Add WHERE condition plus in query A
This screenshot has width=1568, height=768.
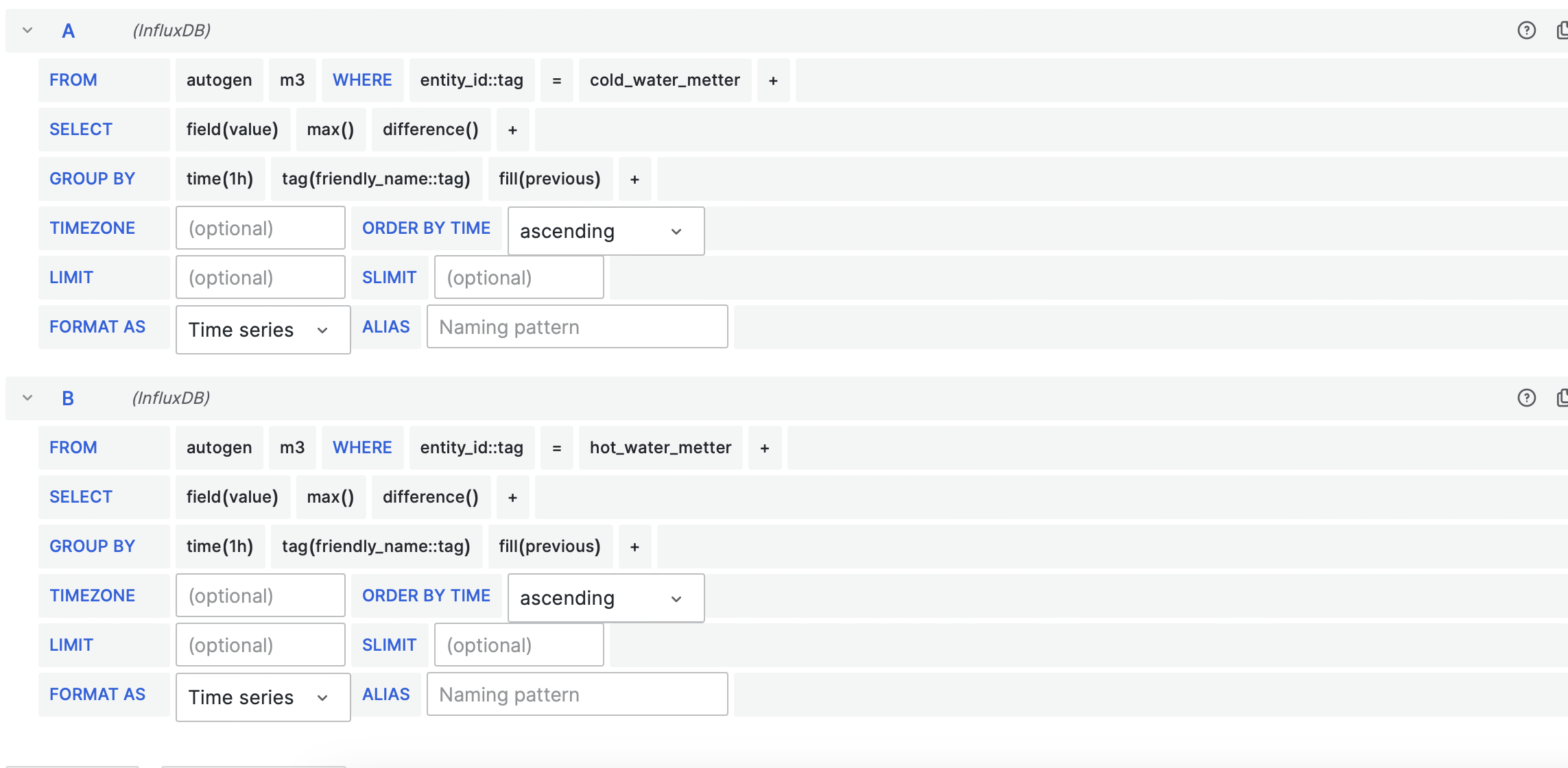point(773,80)
